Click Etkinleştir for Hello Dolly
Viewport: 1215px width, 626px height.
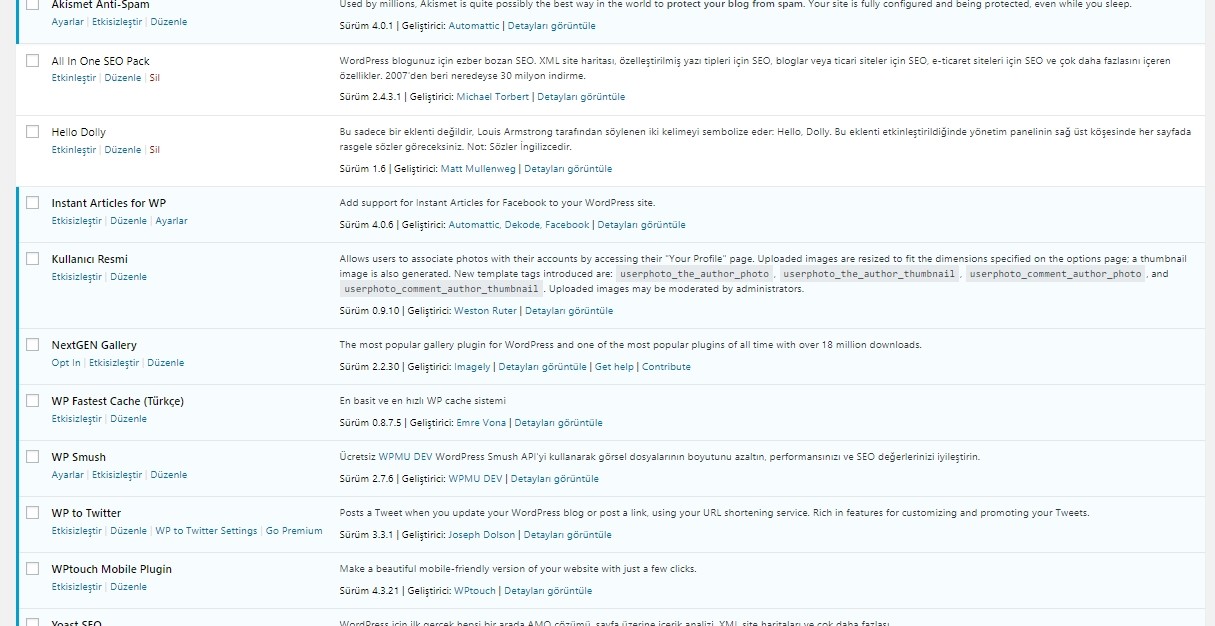tap(74, 150)
